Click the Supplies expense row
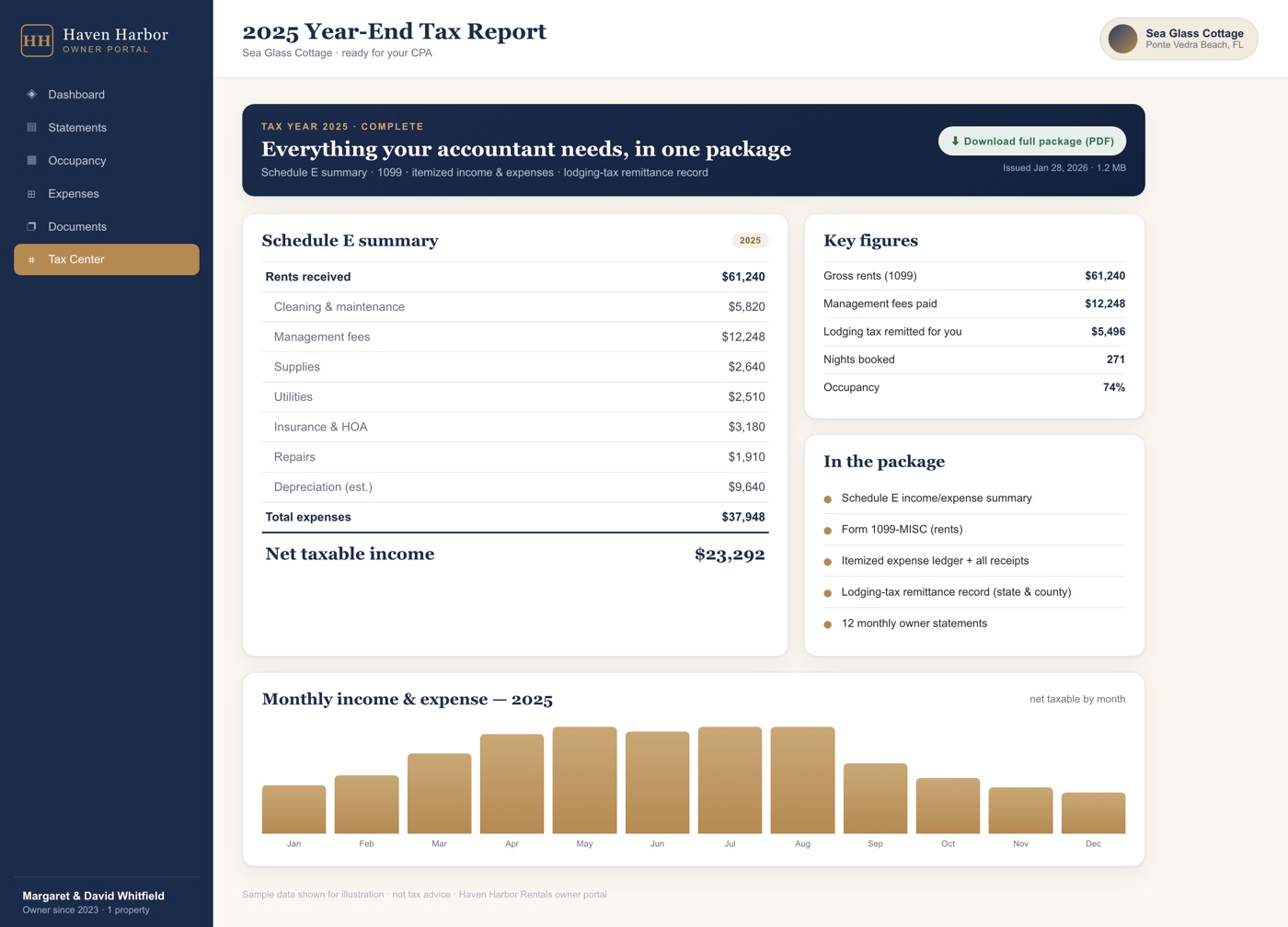This screenshot has height=927, width=1288. tap(515, 367)
